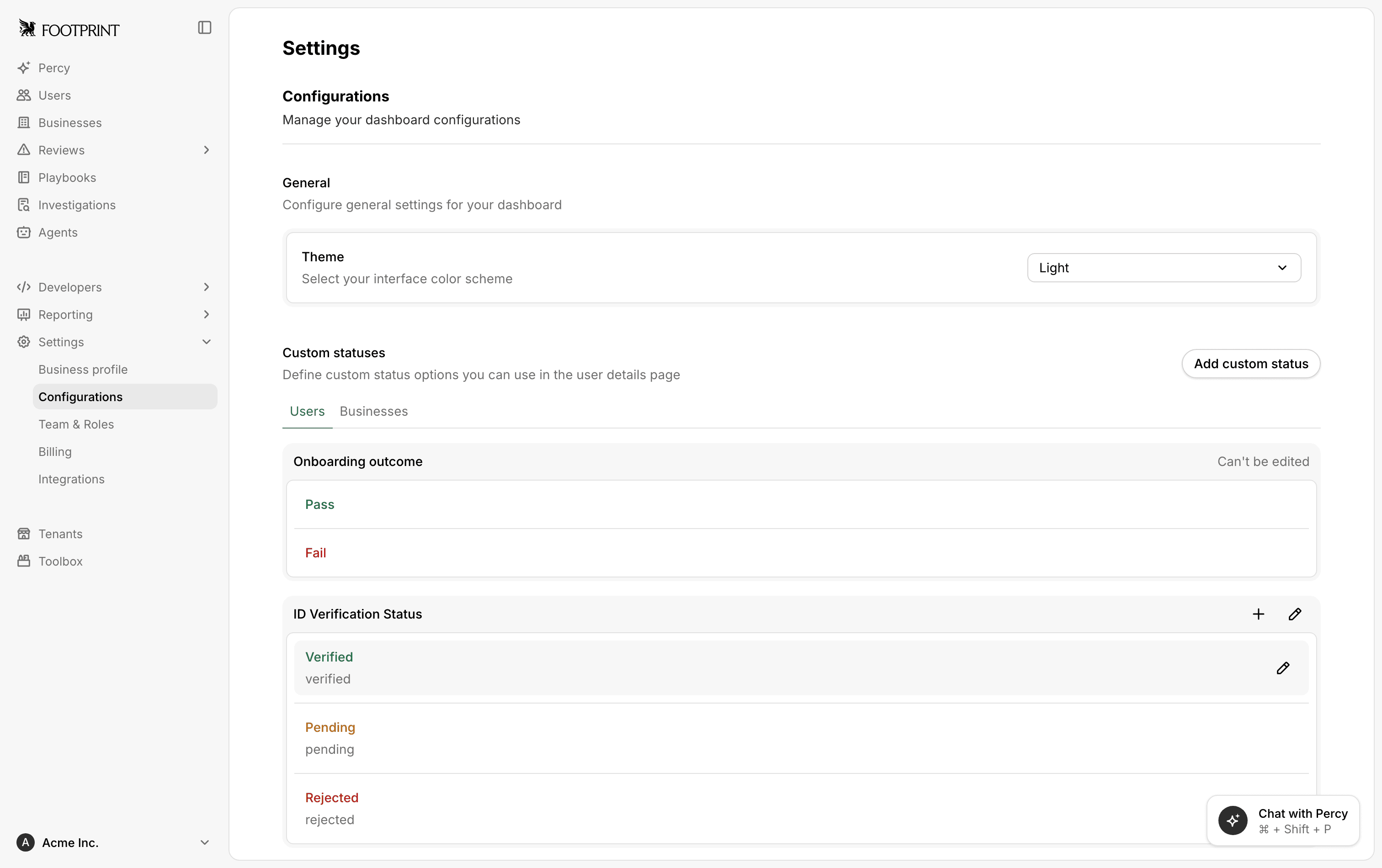Click the Footprint logo icon
Screen dimensions: 1382x868
(x=27, y=28)
